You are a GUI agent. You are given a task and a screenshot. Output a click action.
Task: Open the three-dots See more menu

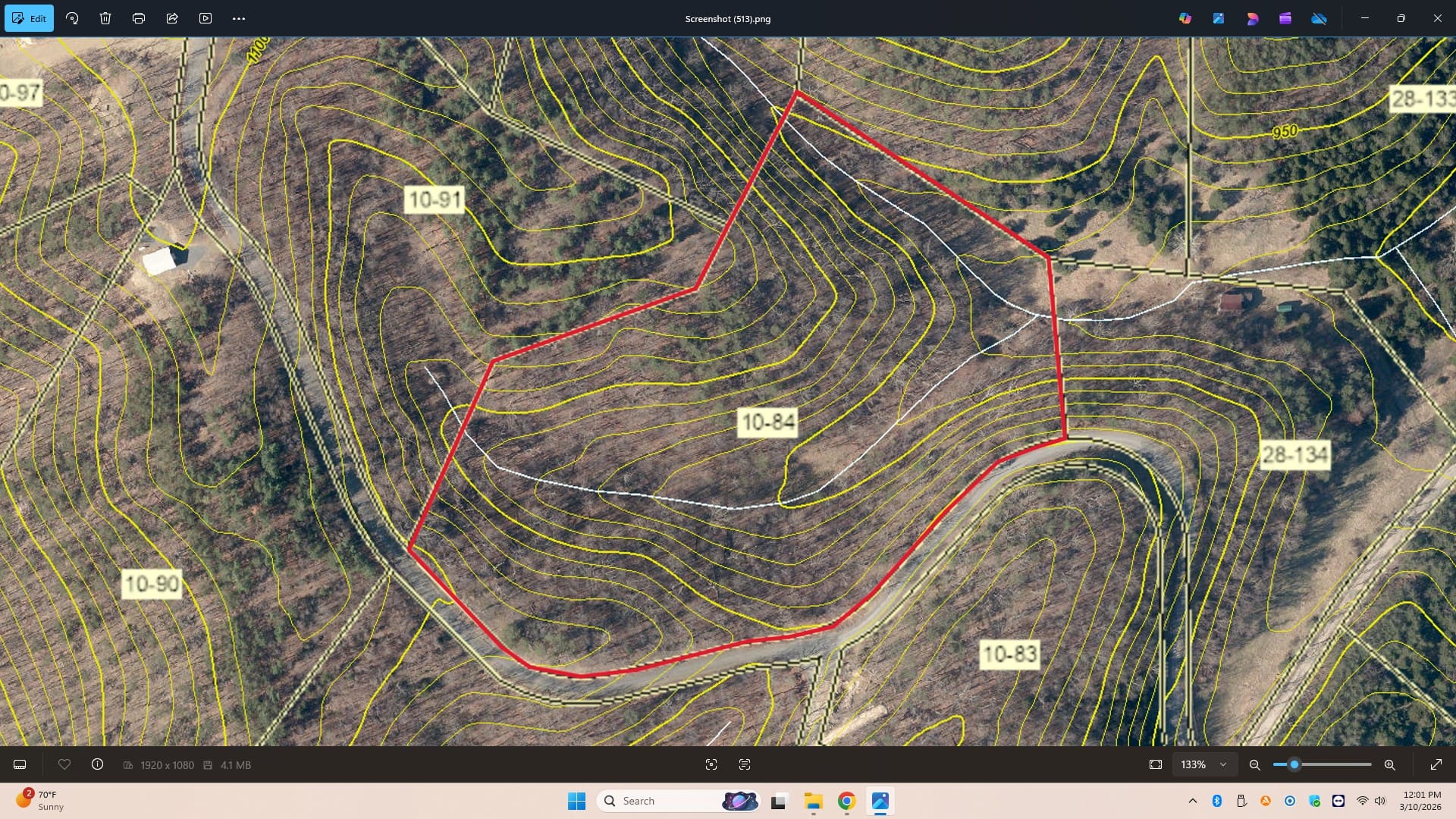239,18
